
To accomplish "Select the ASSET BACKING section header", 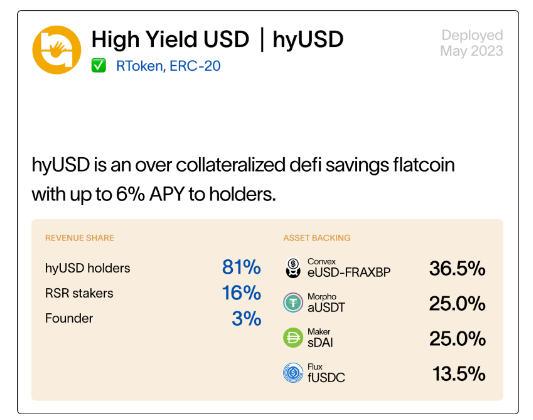I will tap(317, 238).
